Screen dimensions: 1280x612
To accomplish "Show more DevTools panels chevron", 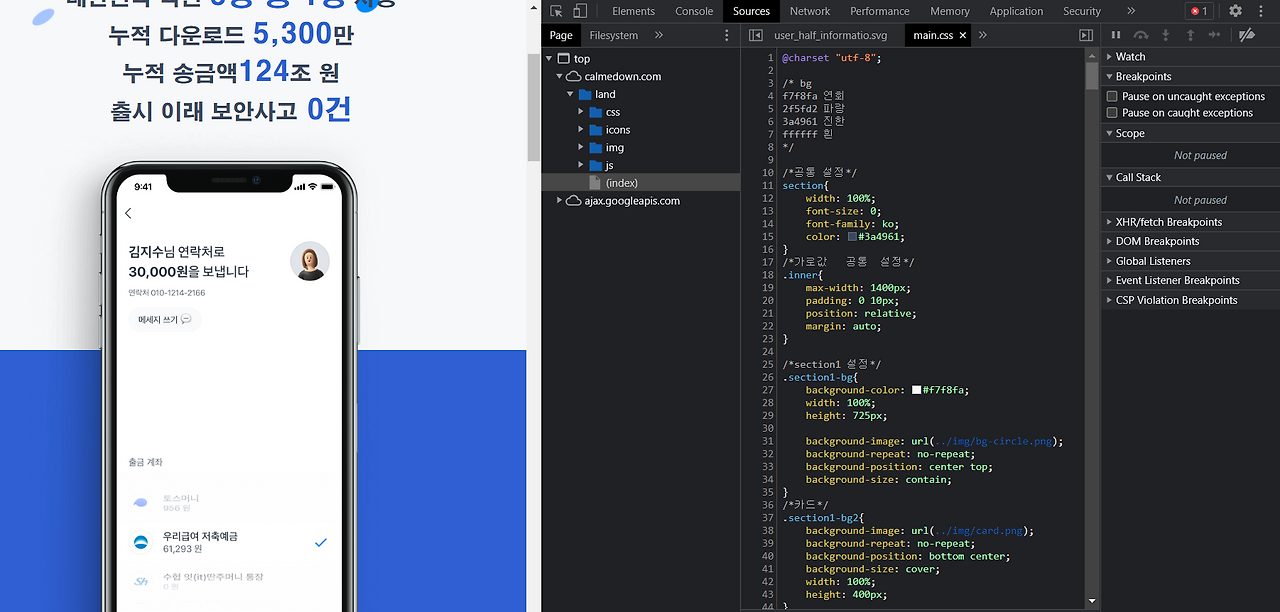I will click(1131, 11).
